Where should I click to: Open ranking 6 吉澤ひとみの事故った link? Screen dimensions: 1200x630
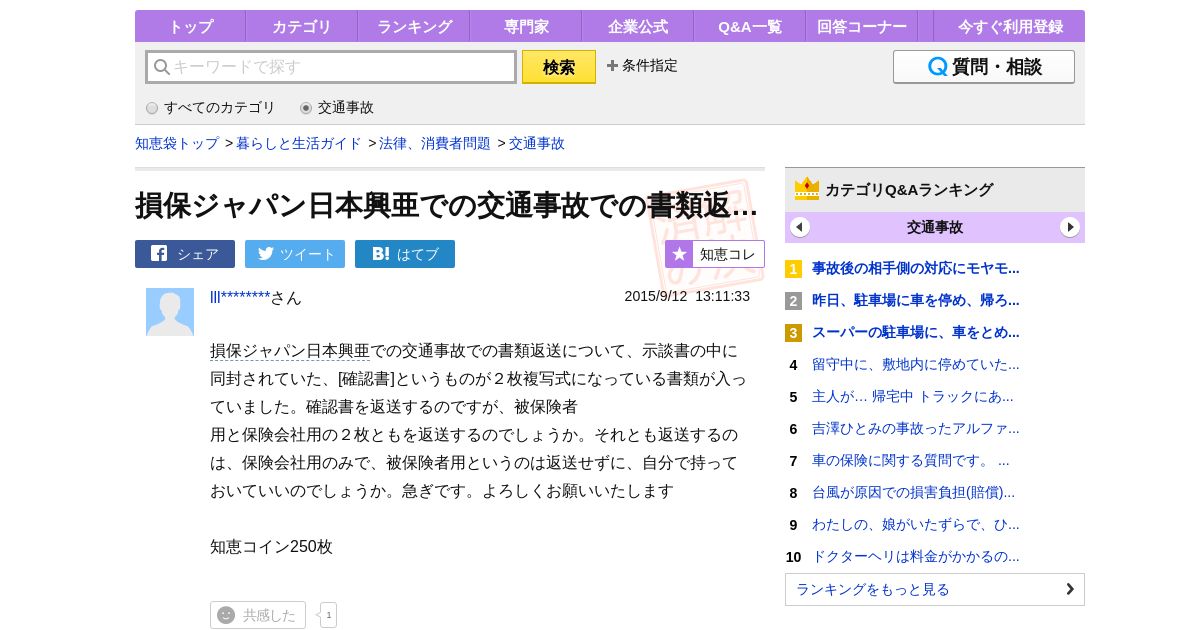pyautogui.click(x=916, y=428)
